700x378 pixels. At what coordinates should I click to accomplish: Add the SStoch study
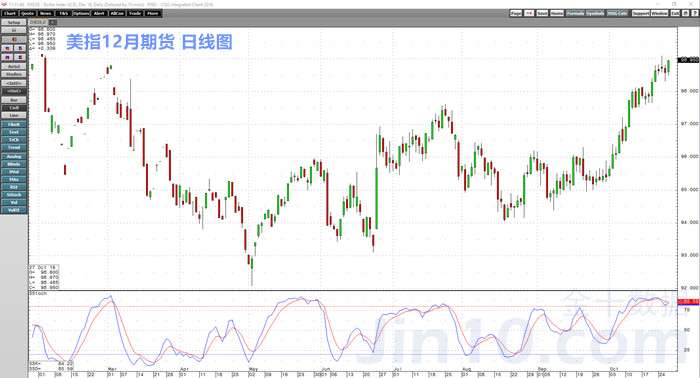tap(14, 195)
